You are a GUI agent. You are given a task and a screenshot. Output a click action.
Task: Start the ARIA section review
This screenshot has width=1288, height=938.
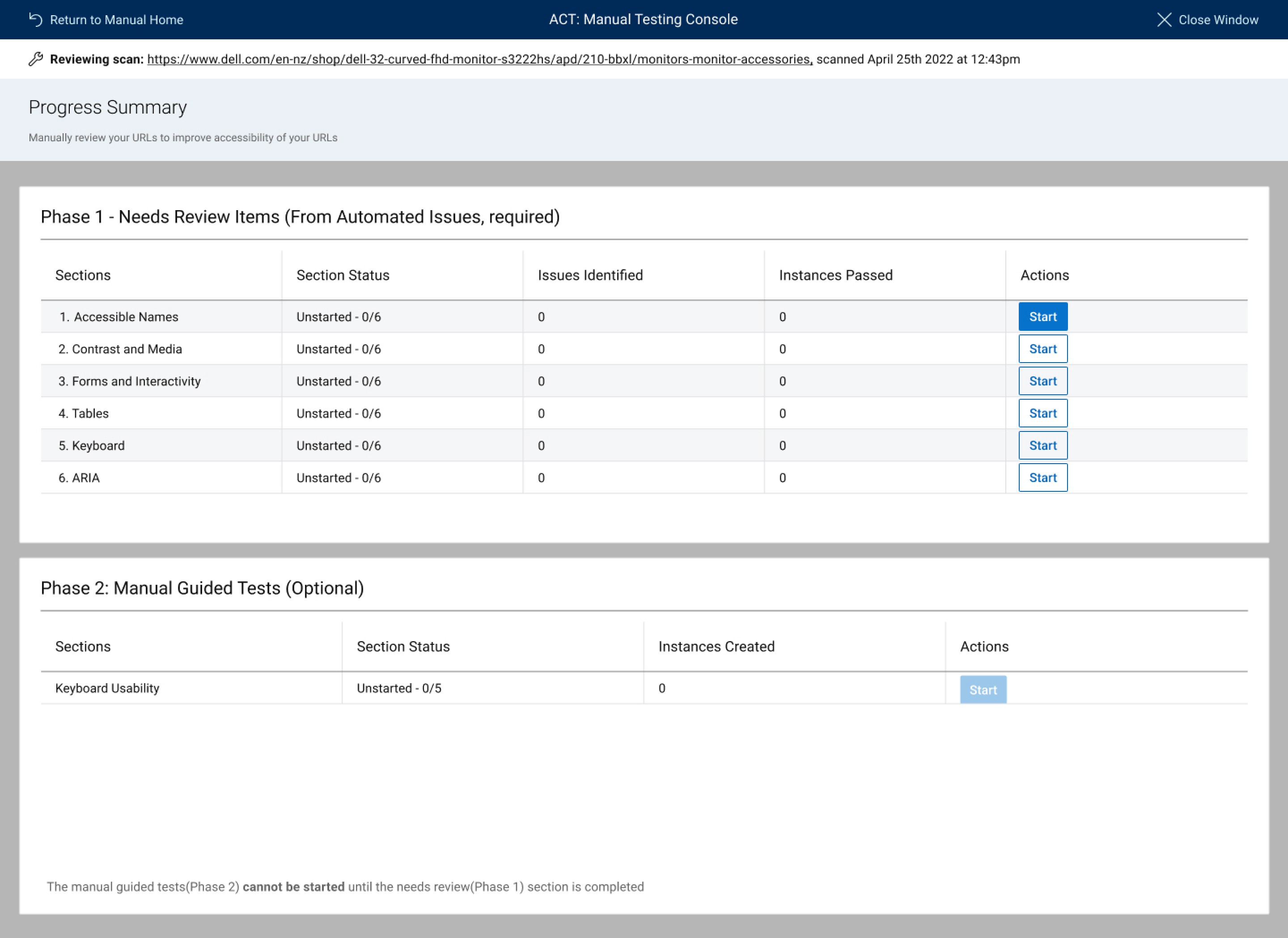[1042, 478]
